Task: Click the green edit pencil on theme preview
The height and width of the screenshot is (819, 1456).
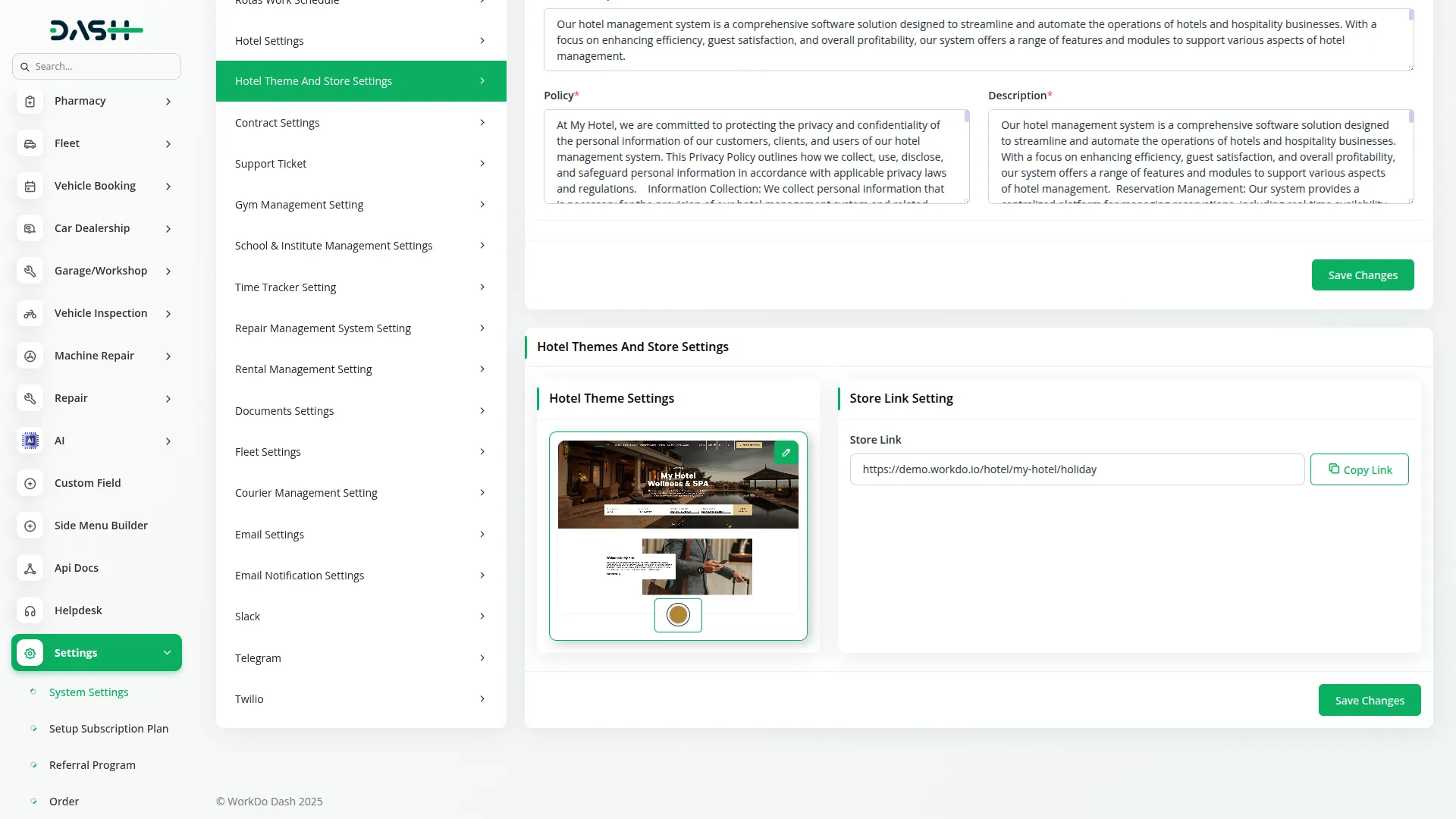Action: [x=786, y=453]
